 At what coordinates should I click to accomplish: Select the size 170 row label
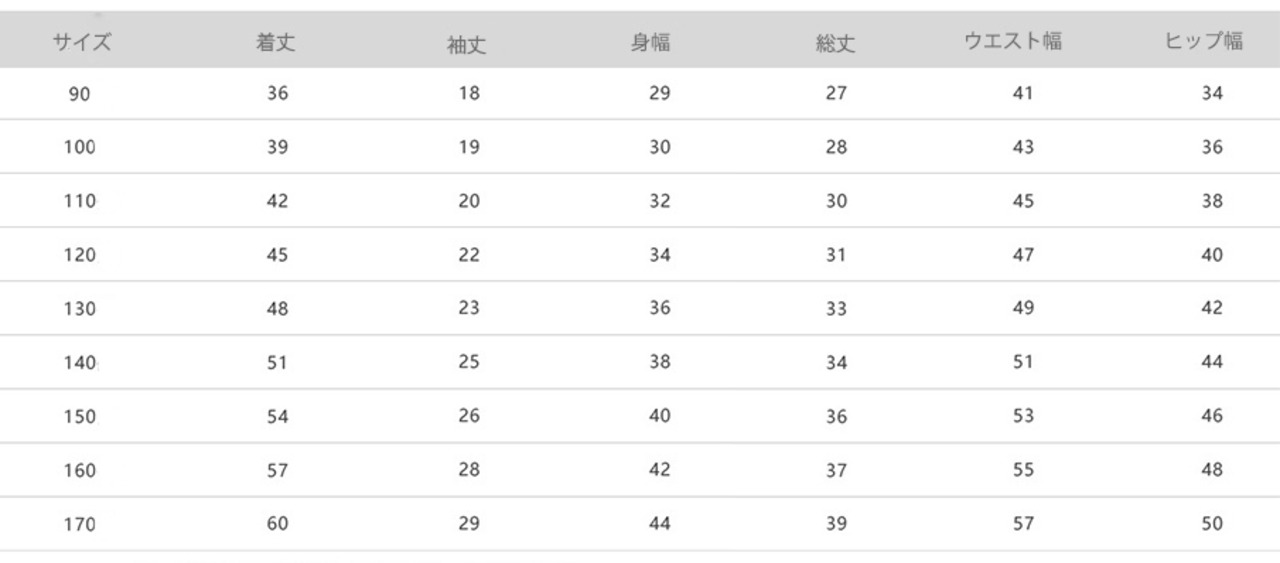pos(80,525)
